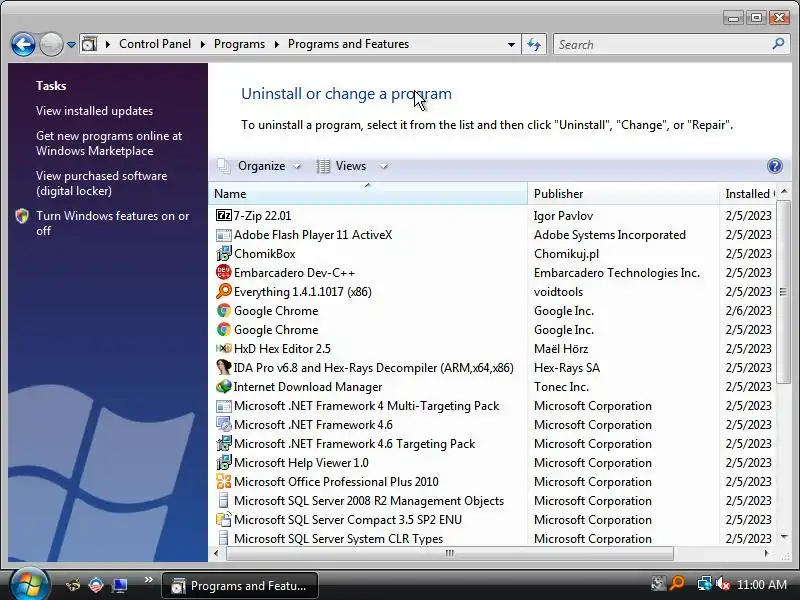Open Turn Windows features on or off
The height and width of the screenshot is (600, 800).
112,223
